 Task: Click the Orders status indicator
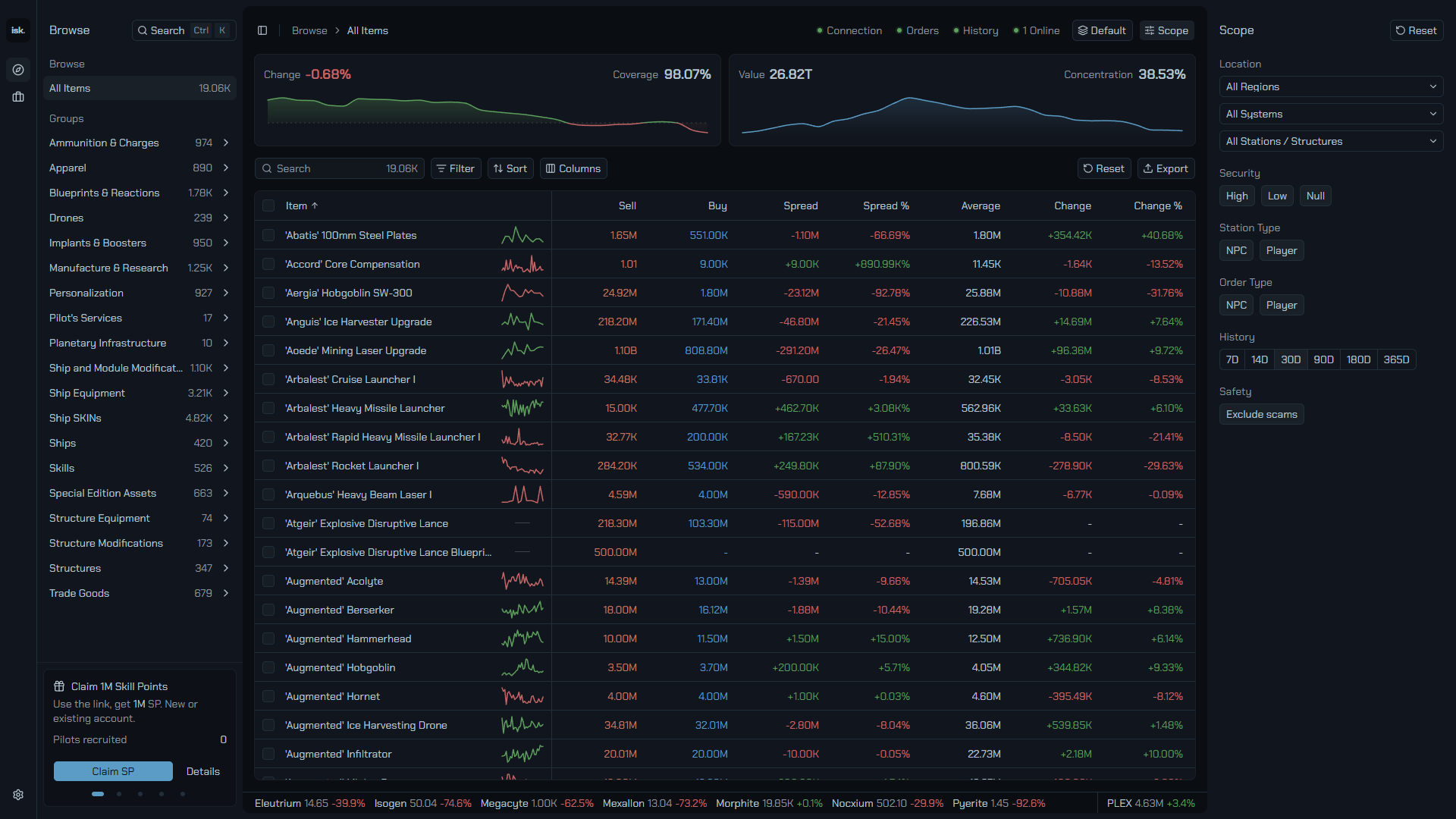coord(918,30)
